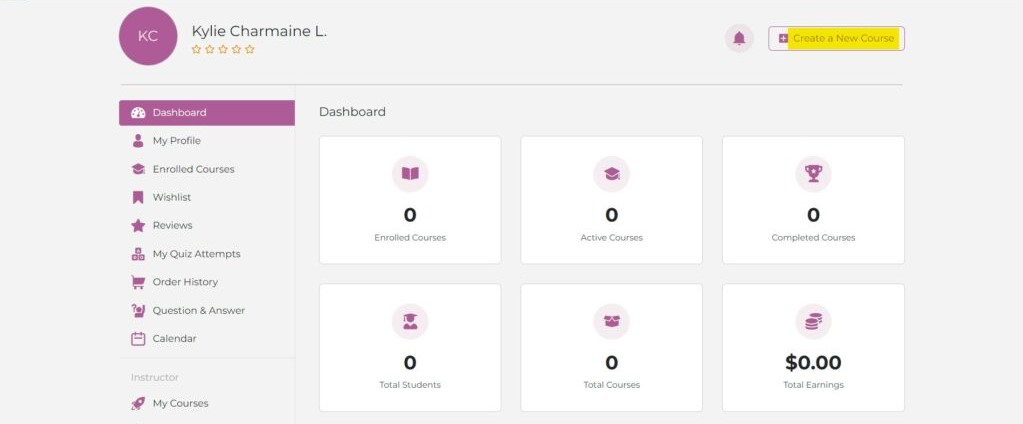Open the Reviews sidebar item
The width and height of the screenshot is (1023, 424).
click(x=172, y=225)
